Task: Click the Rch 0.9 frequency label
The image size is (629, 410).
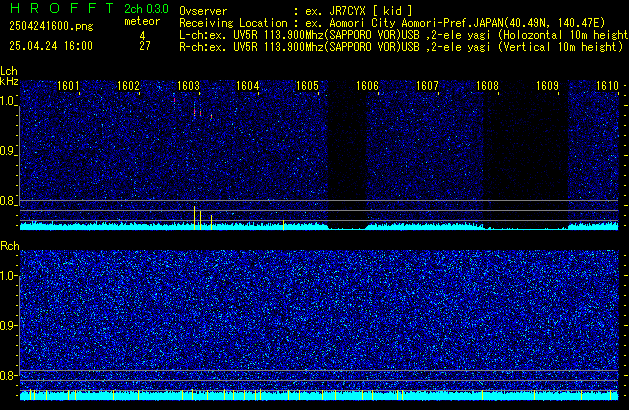Action: point(8,325)
